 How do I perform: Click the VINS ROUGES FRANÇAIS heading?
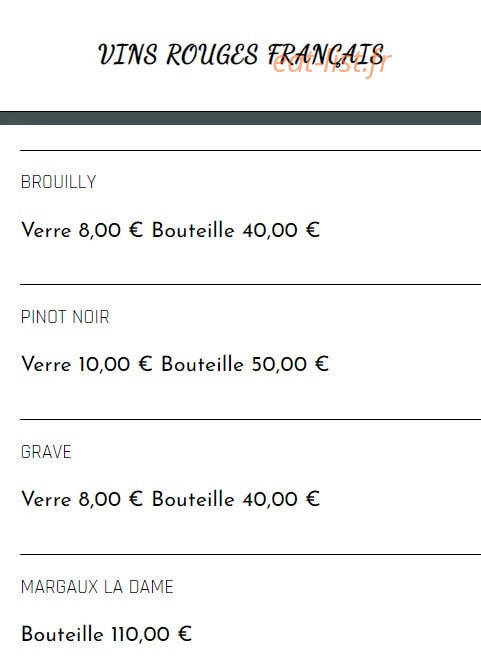241,55
